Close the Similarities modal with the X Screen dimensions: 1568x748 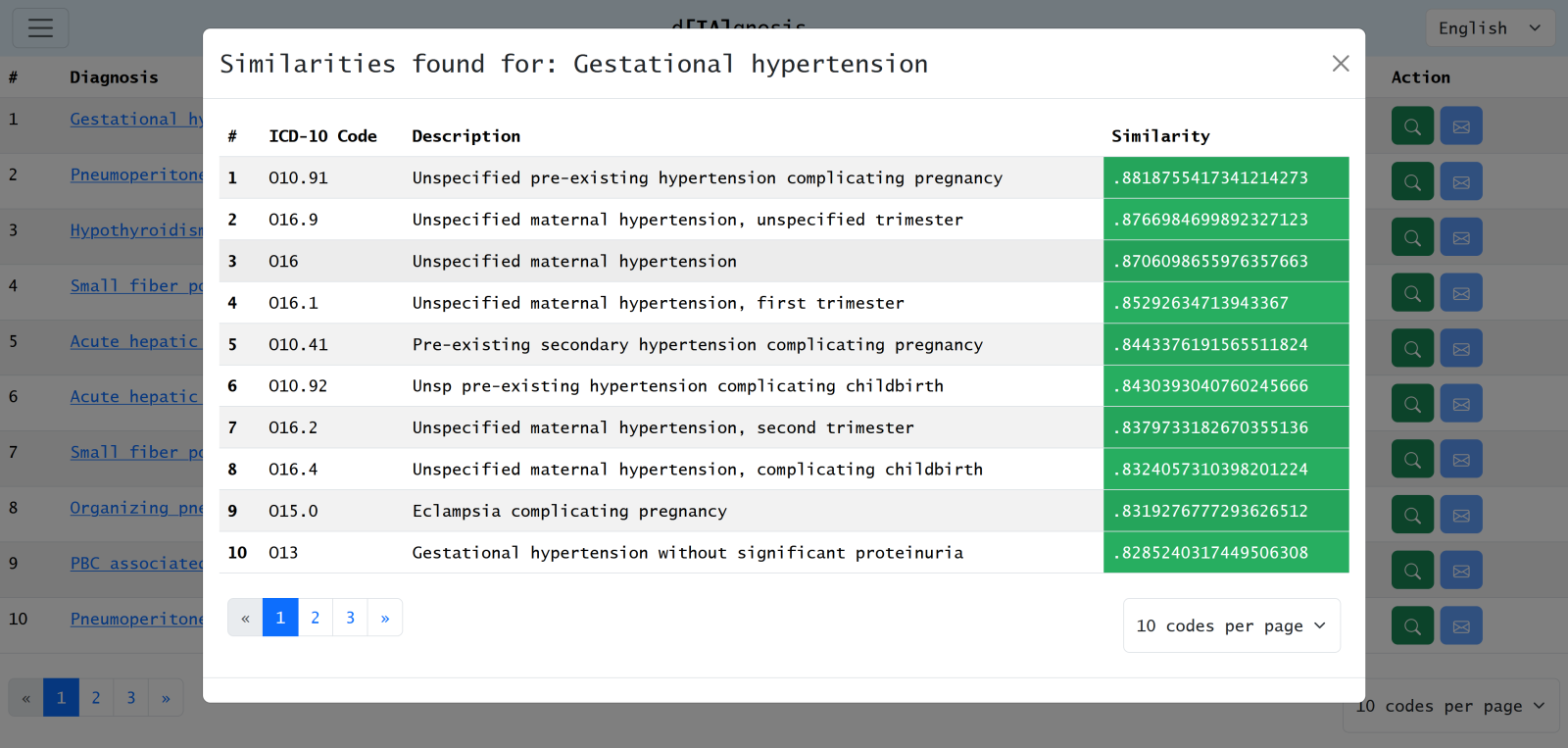(x=1341, y=64)
